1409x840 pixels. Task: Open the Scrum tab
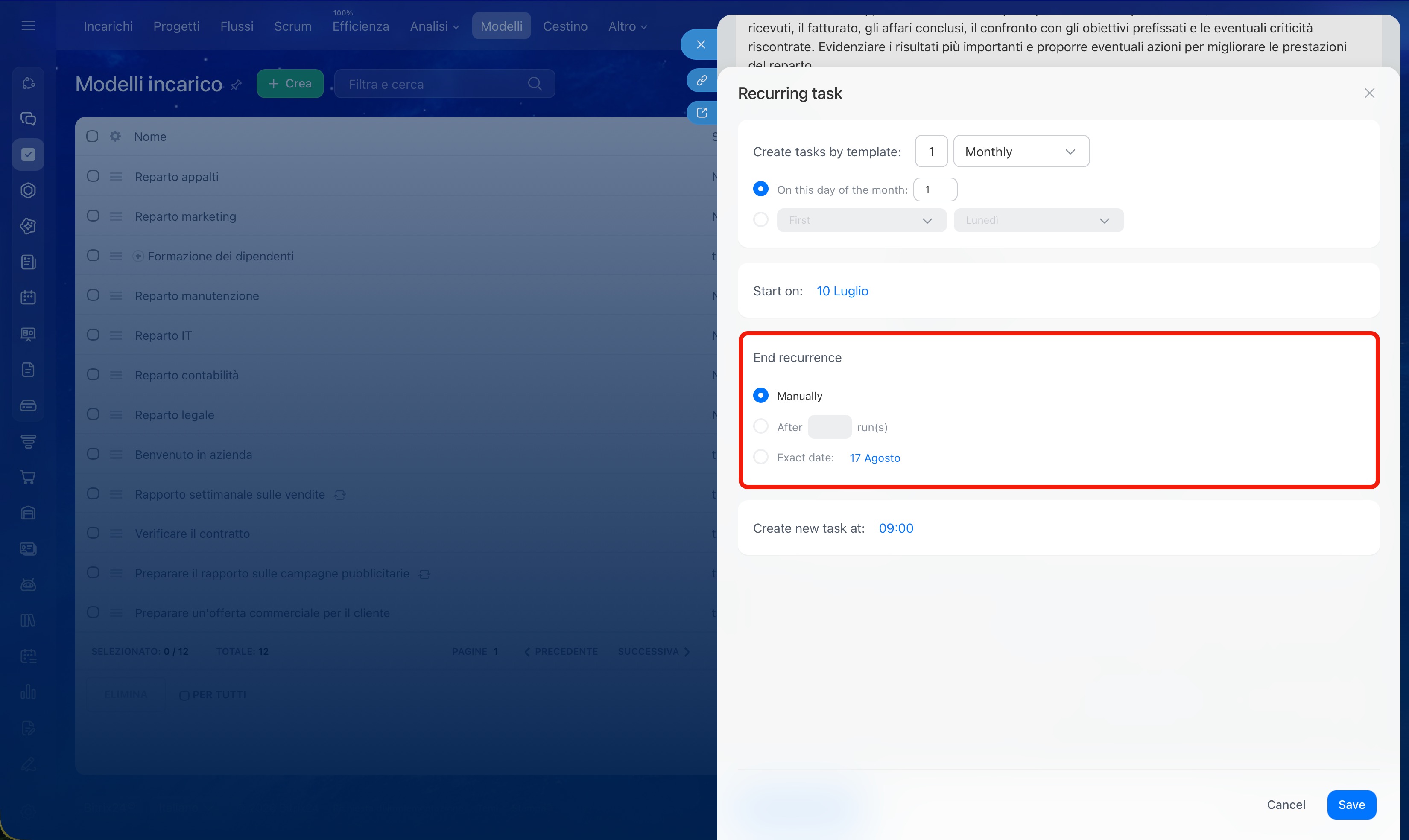[x=292, y=26]
